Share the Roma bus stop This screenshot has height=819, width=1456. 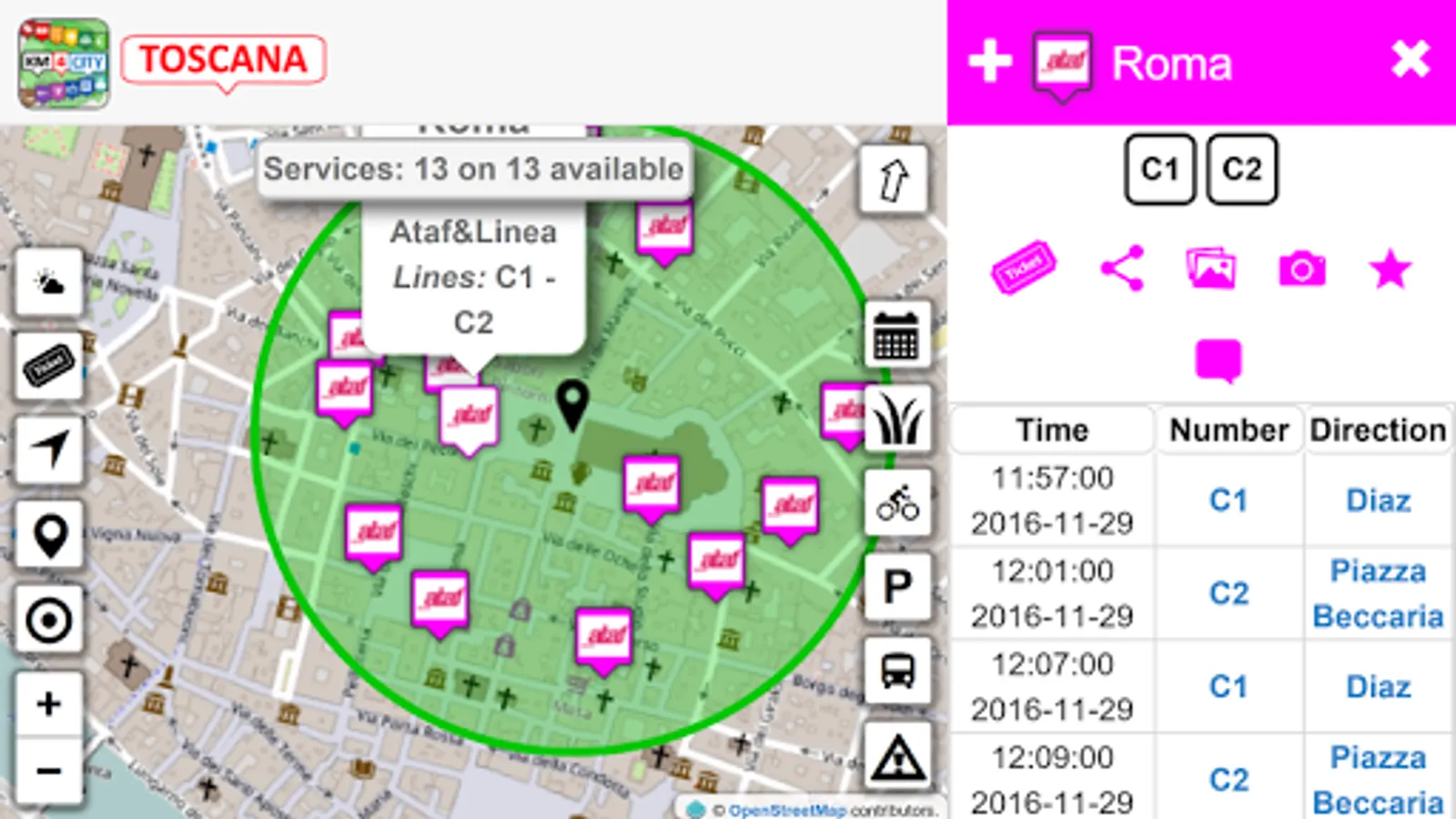[1122, 268]
